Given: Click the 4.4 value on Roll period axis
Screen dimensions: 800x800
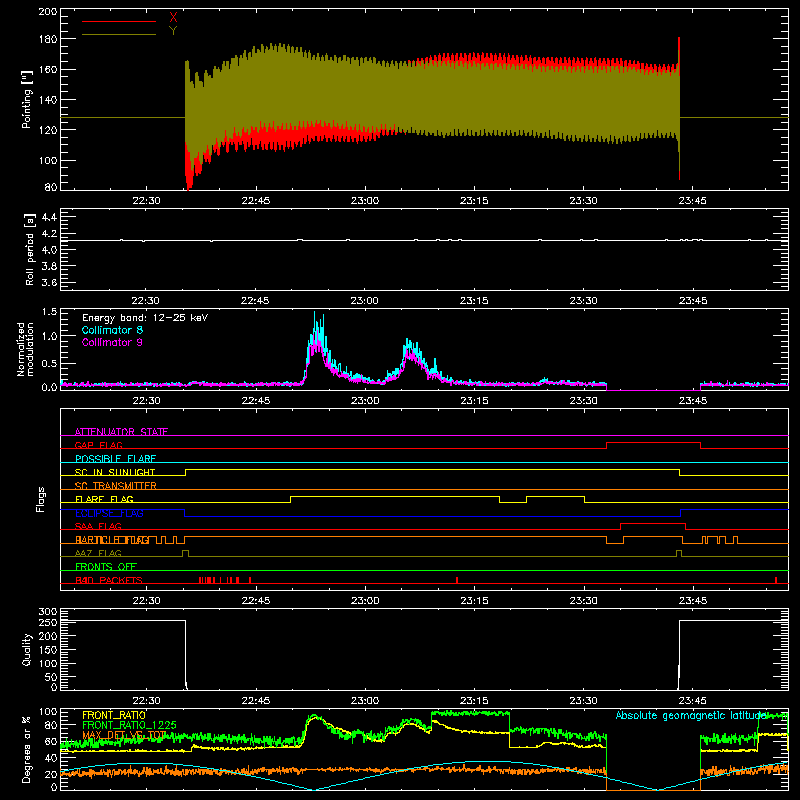Looking at the screenshot, I should 49,217.
